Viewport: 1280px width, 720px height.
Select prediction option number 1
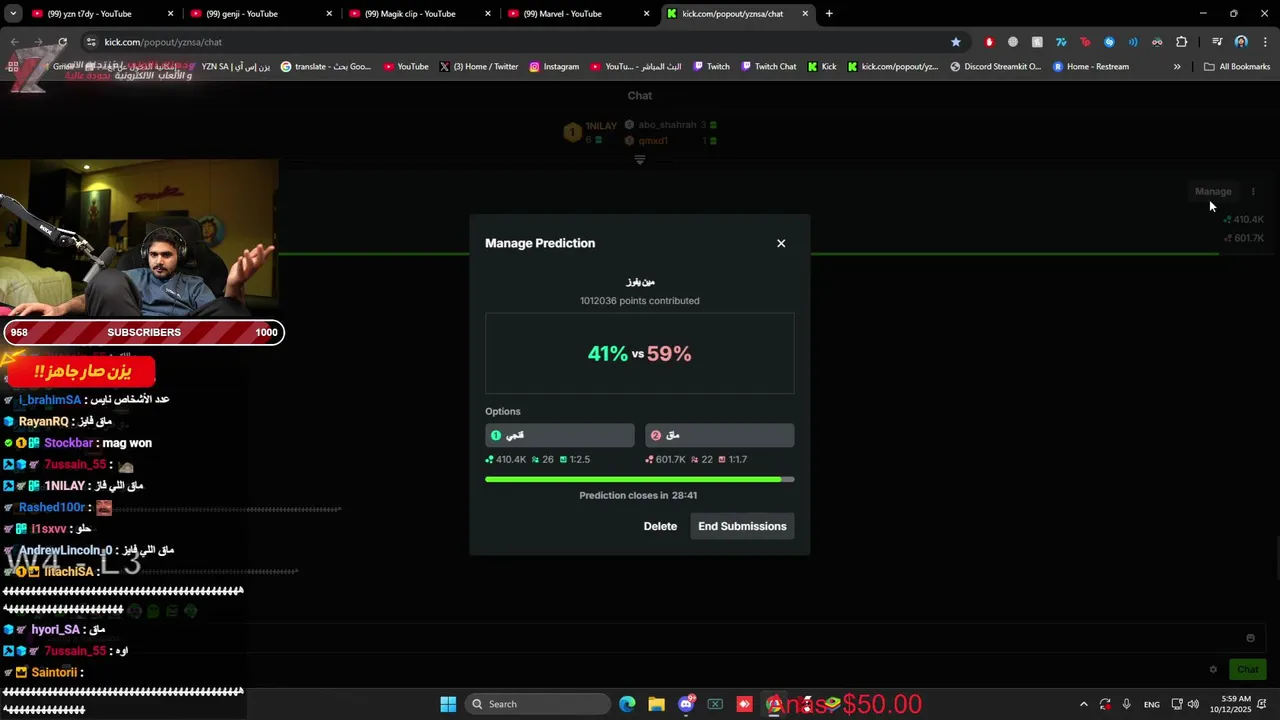click(x=560, y=435)
